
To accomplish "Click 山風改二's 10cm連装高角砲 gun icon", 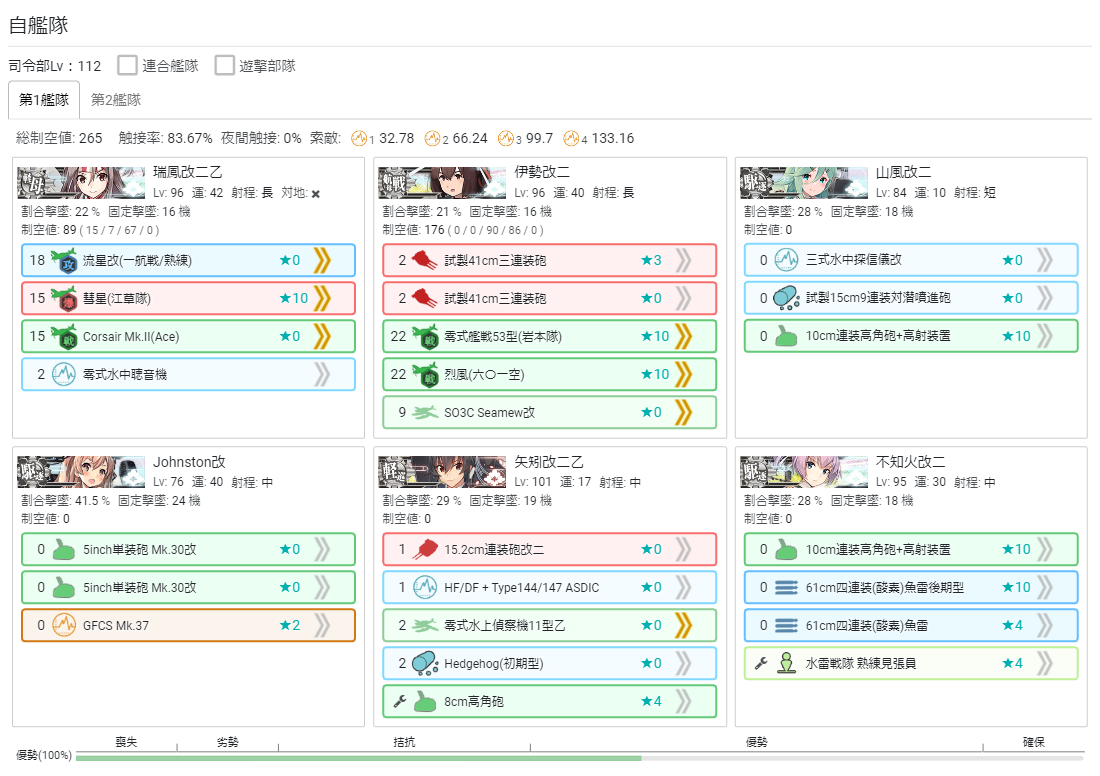I will pos(786,336).
